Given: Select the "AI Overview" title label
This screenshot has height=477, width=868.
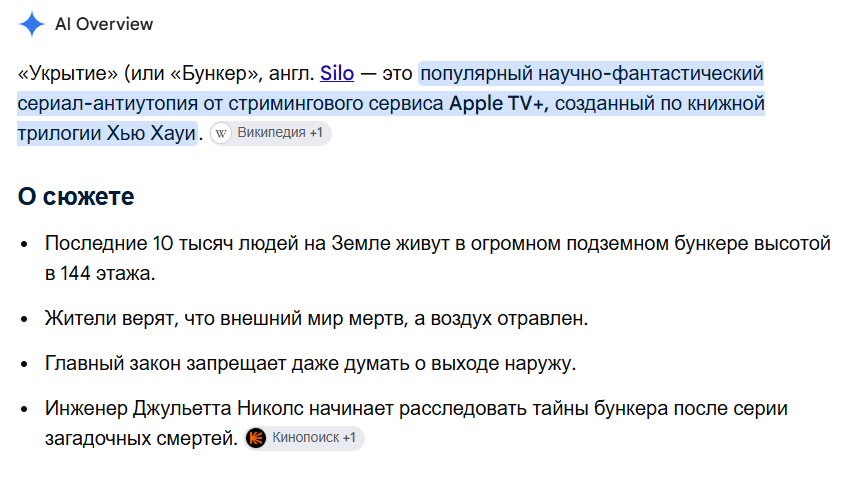Looking at the screenshot, I should pos(104,24).
